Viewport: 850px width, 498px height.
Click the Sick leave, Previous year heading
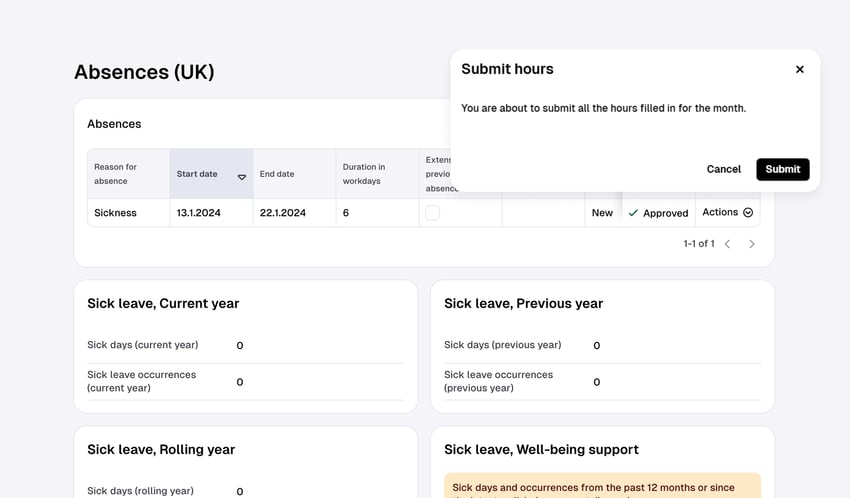point(523,303)
